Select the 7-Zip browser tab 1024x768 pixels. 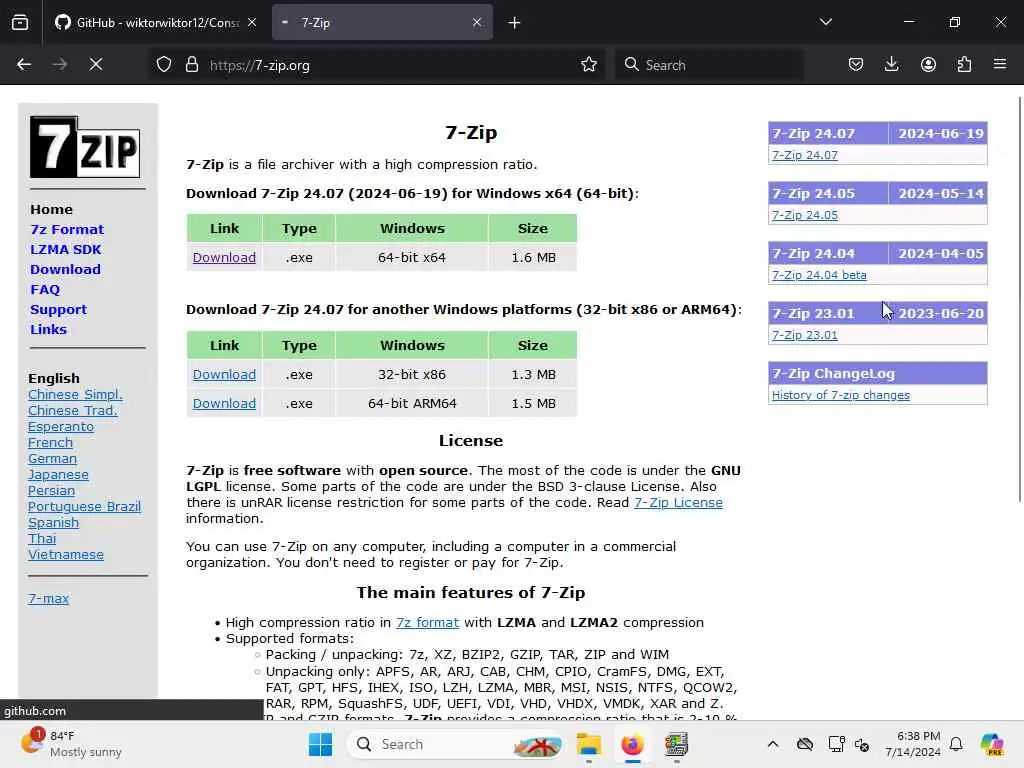coord(382,23)
